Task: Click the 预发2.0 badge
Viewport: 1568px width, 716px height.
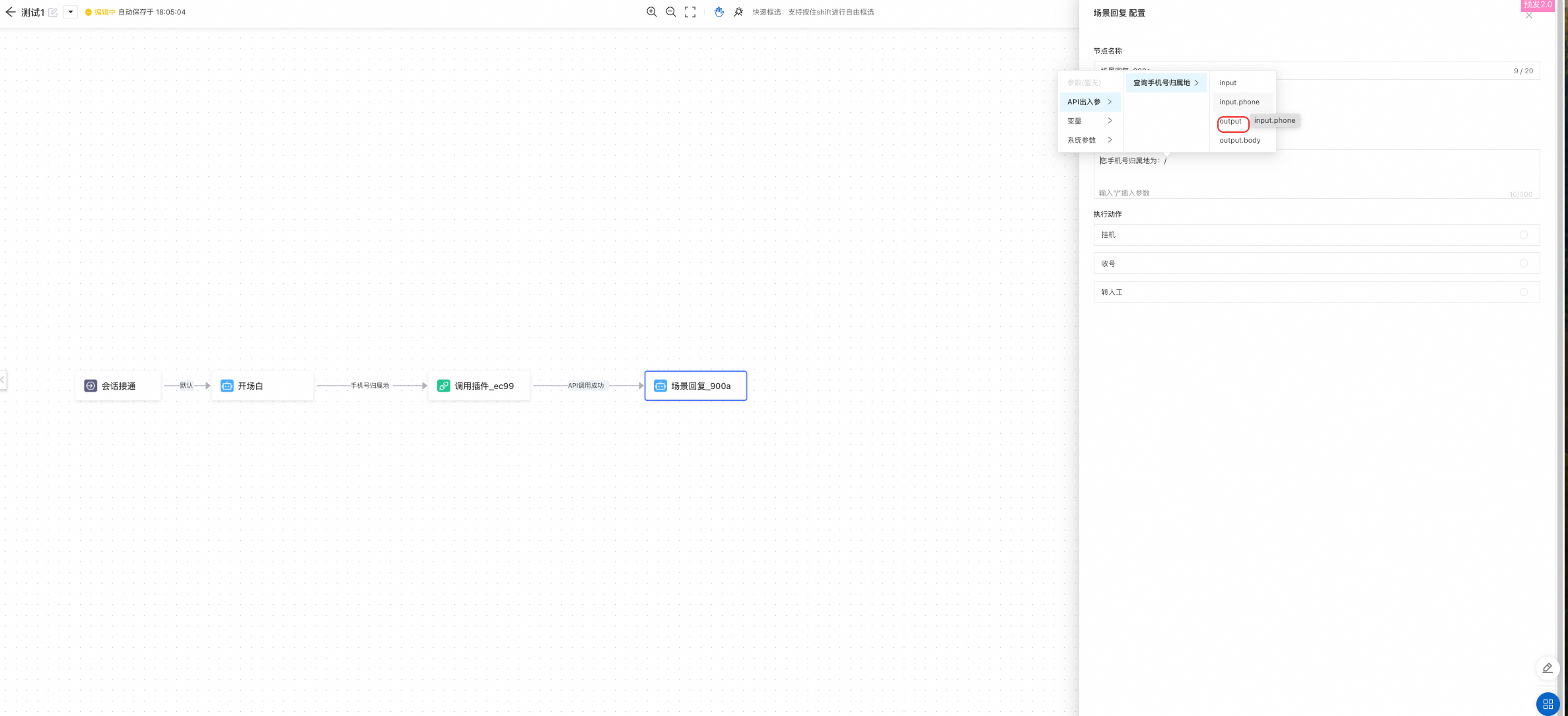Action: click(1538, 5)
